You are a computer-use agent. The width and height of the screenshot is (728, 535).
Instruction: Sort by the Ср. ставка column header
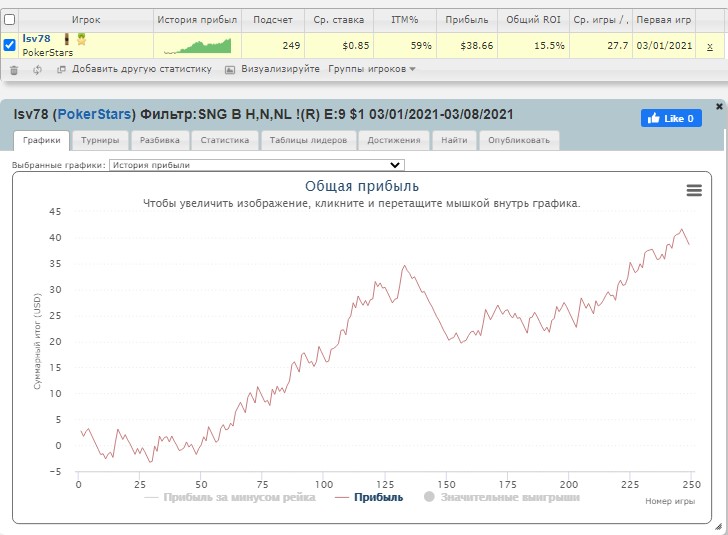tap(338, 20)
